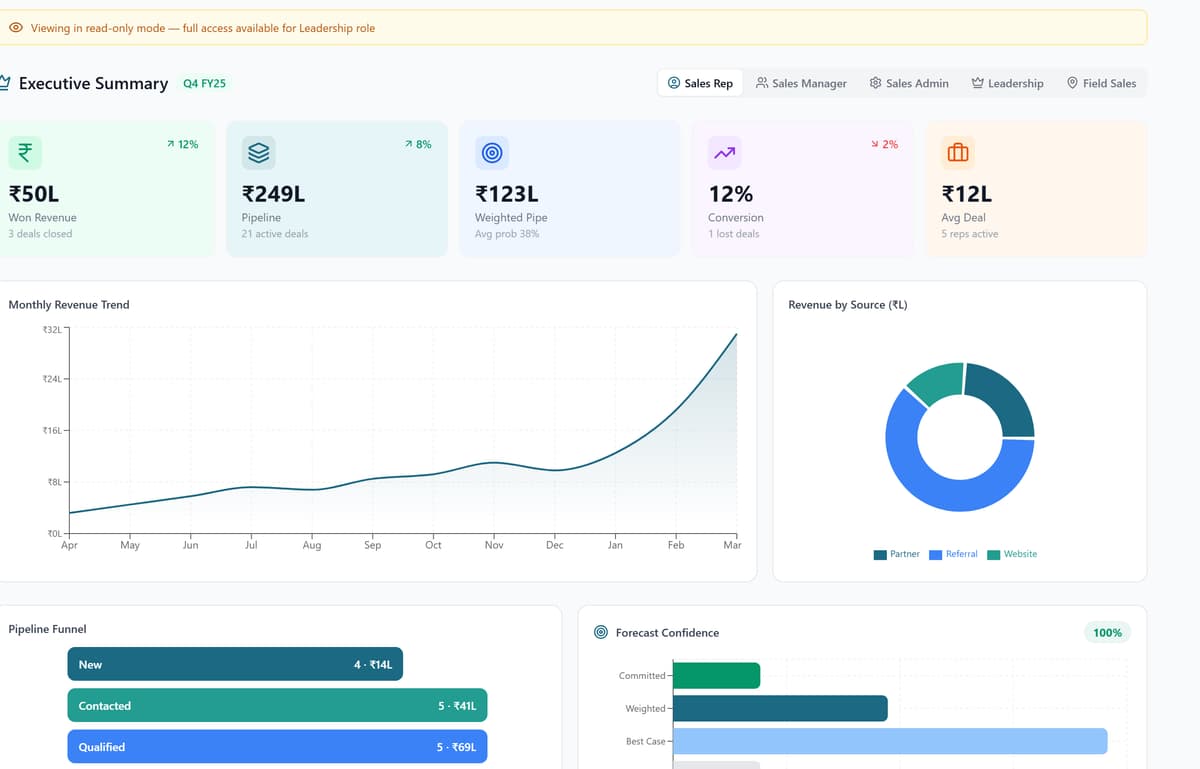Image resolution: width=1200 pixels, height=769 pixels.
Task: Click the dark teal Weighted forecast bar
Action: [x=780, y=708]
